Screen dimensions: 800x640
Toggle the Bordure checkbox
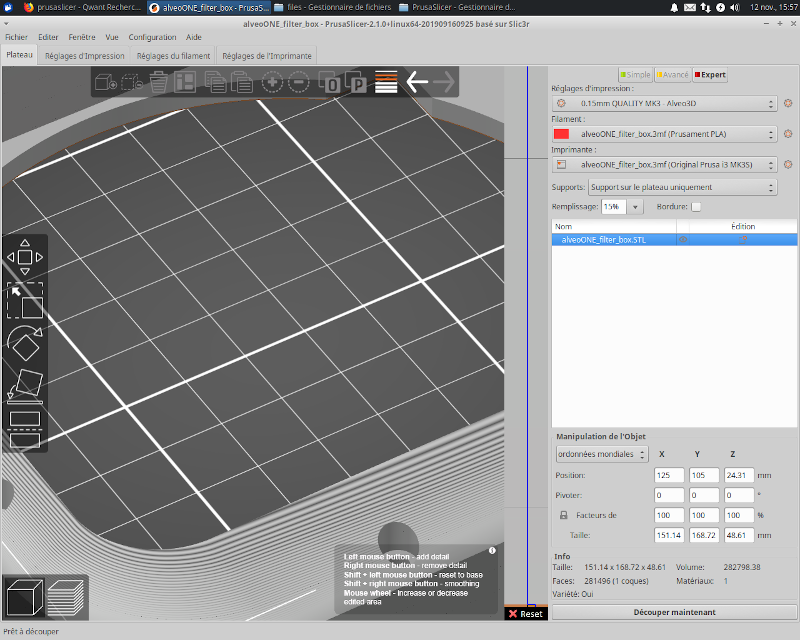click(x=696, y=206)
